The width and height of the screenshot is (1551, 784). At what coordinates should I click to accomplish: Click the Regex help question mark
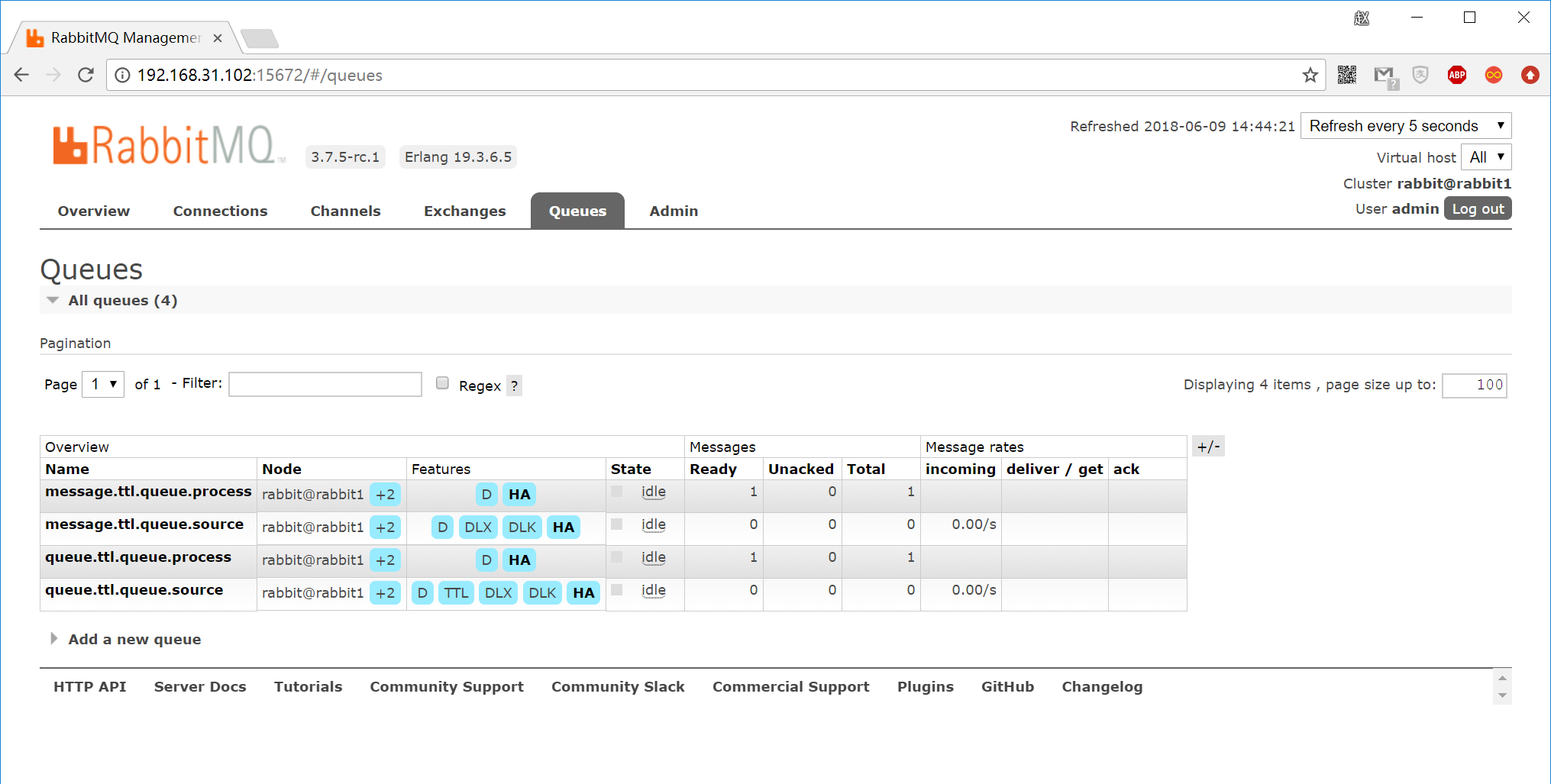tap(514, 386)
